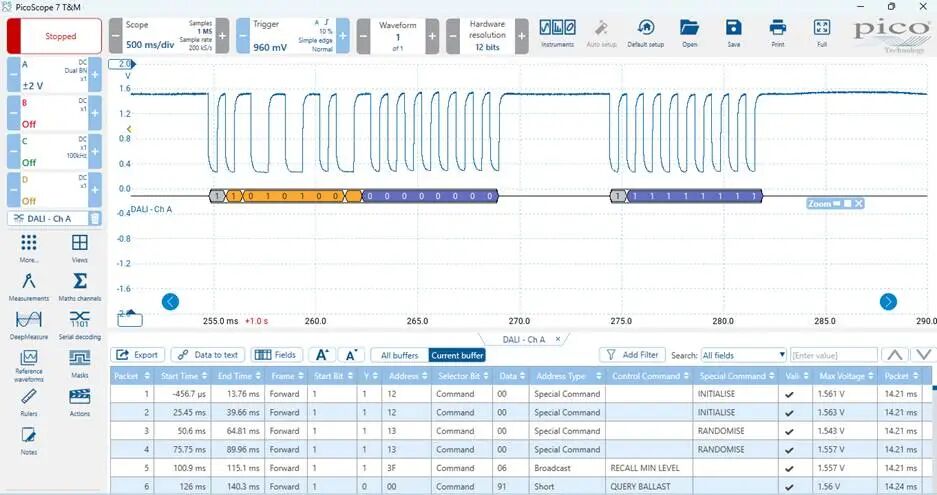Switch to Full screen view icon

pos(822,33)
